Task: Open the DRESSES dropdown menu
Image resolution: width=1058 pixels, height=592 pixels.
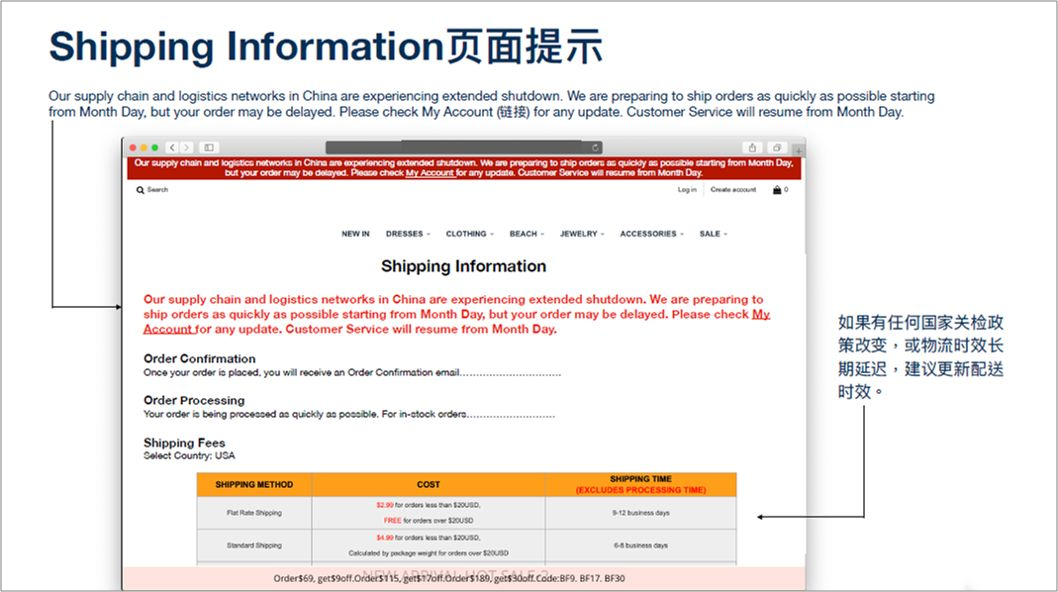Action: coord(404,233)
